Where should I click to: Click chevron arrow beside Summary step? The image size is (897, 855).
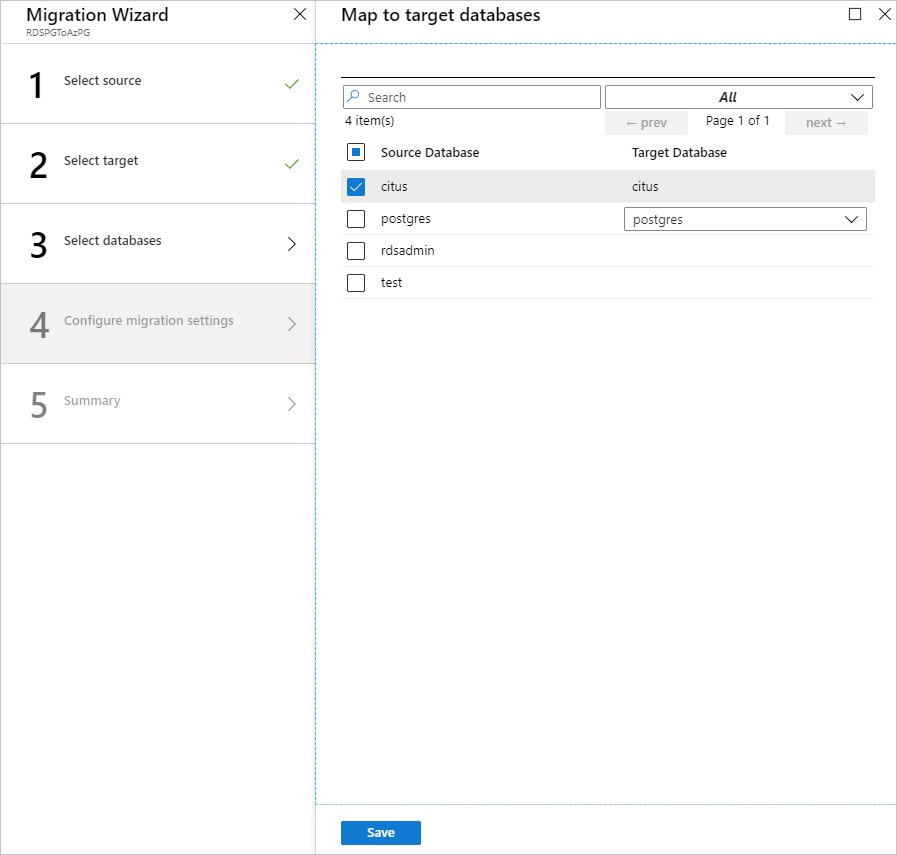(x=291, y=404)
